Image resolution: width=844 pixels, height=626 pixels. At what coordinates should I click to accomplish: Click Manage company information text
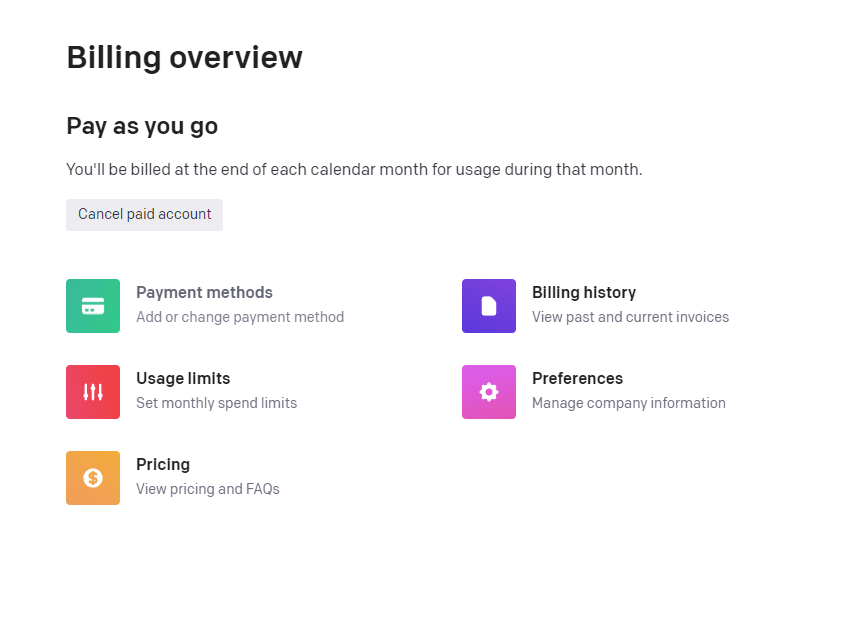click(629, 402)
